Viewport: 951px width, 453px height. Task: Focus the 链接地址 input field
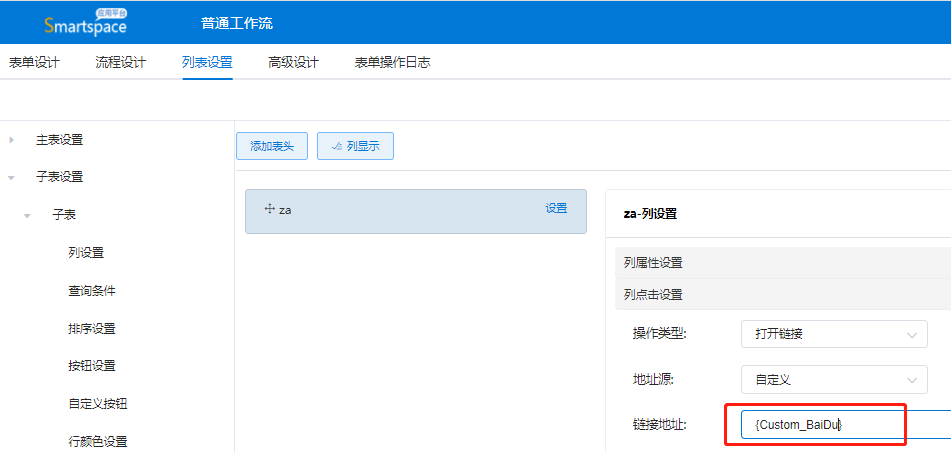(840, 425)
